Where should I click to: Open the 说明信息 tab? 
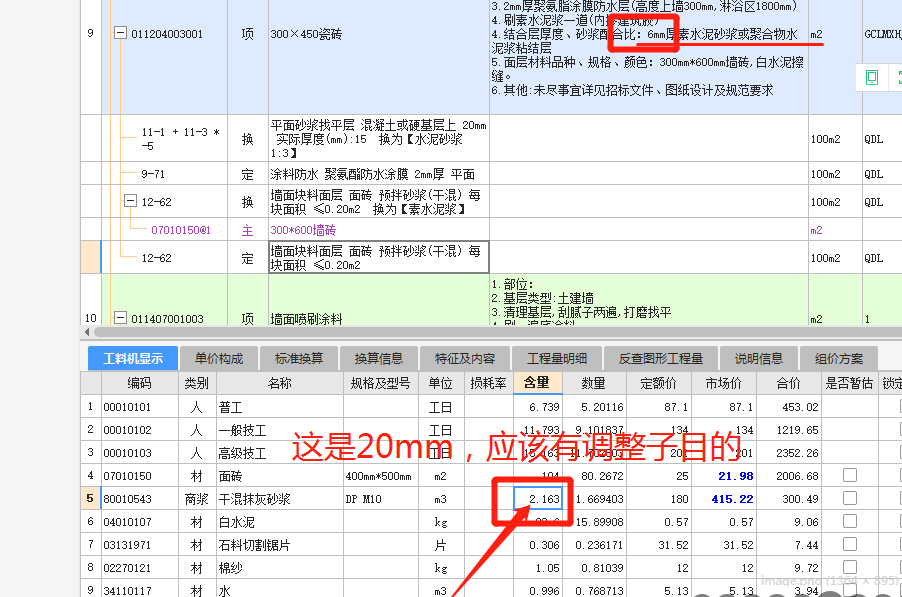pyautogui.click(x=758, y=358)
